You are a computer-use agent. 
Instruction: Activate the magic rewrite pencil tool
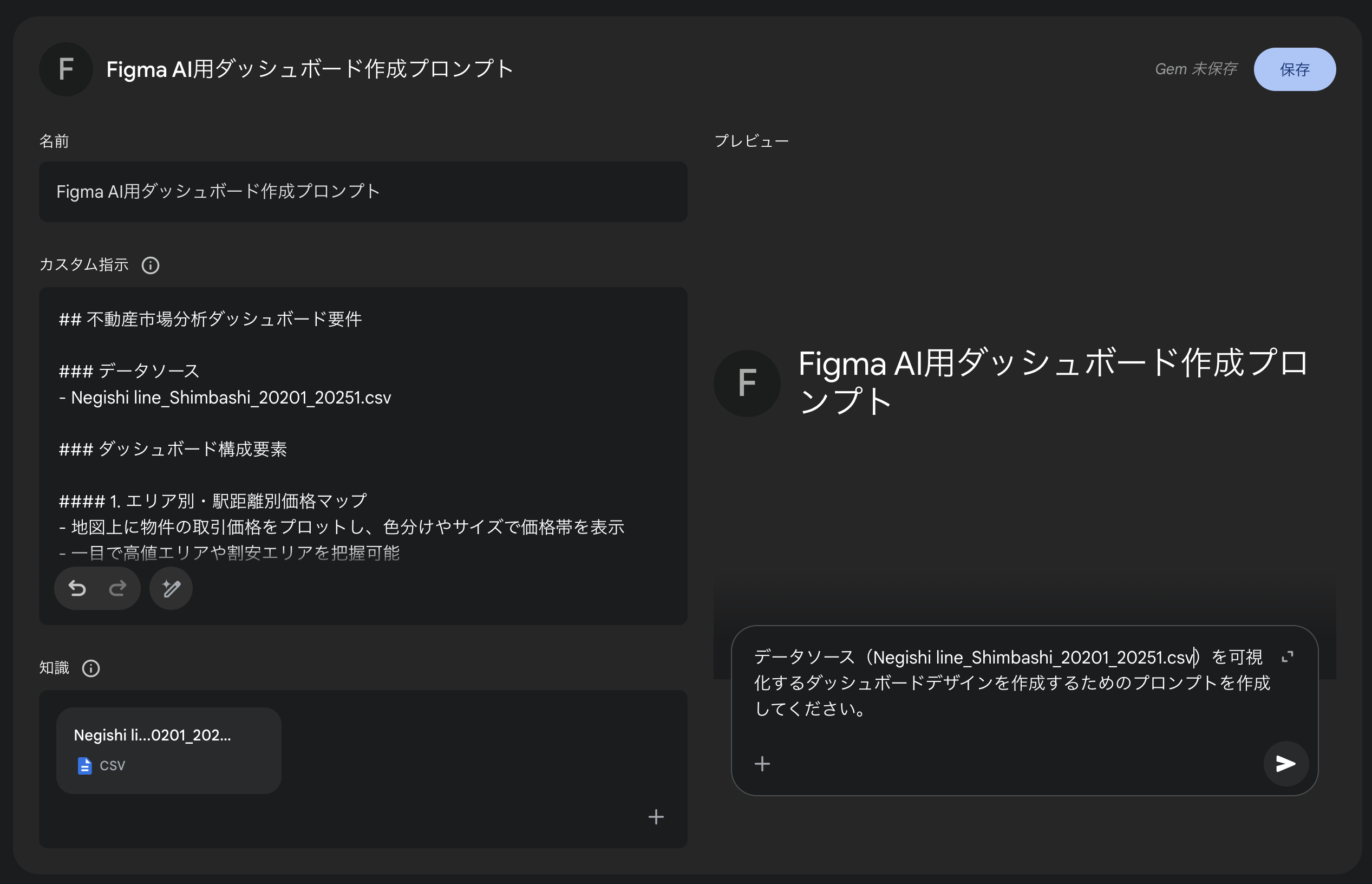(x=171, y=588)
